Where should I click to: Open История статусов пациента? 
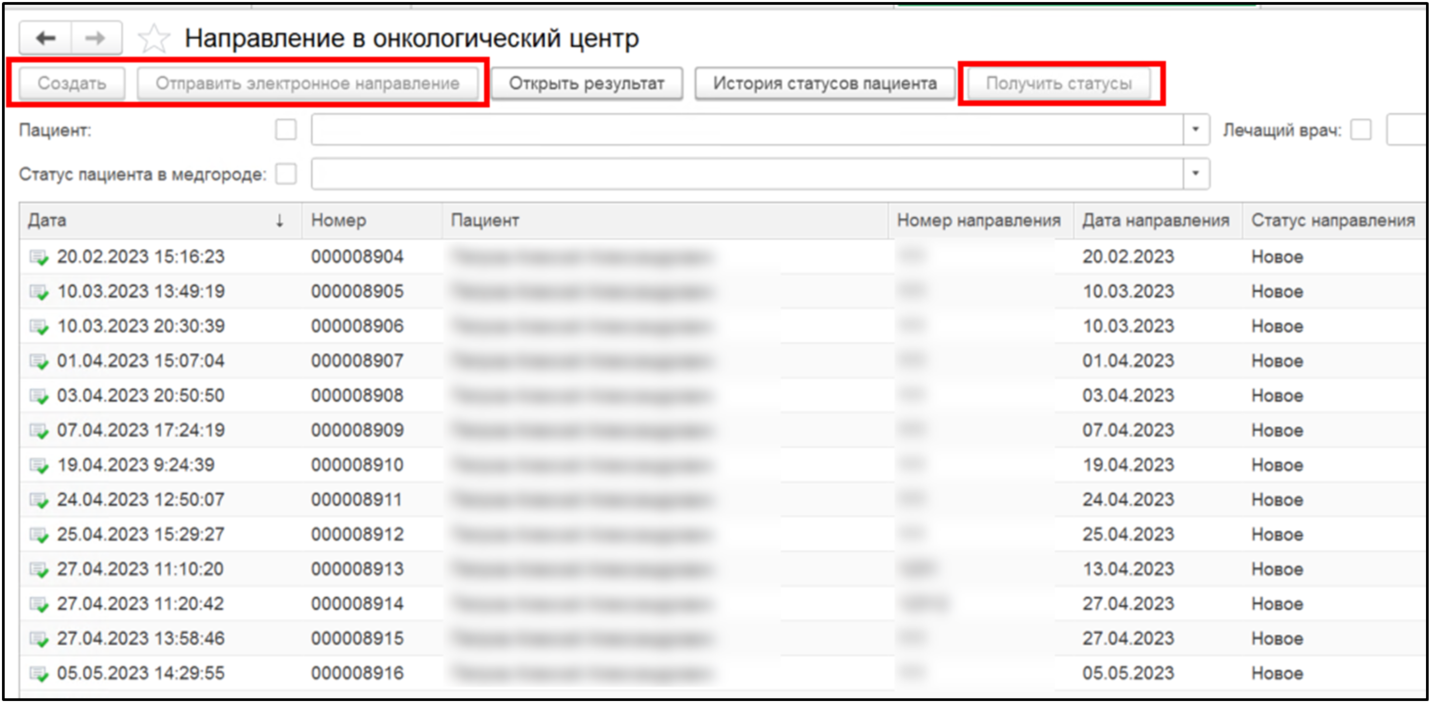click(824, 84)
